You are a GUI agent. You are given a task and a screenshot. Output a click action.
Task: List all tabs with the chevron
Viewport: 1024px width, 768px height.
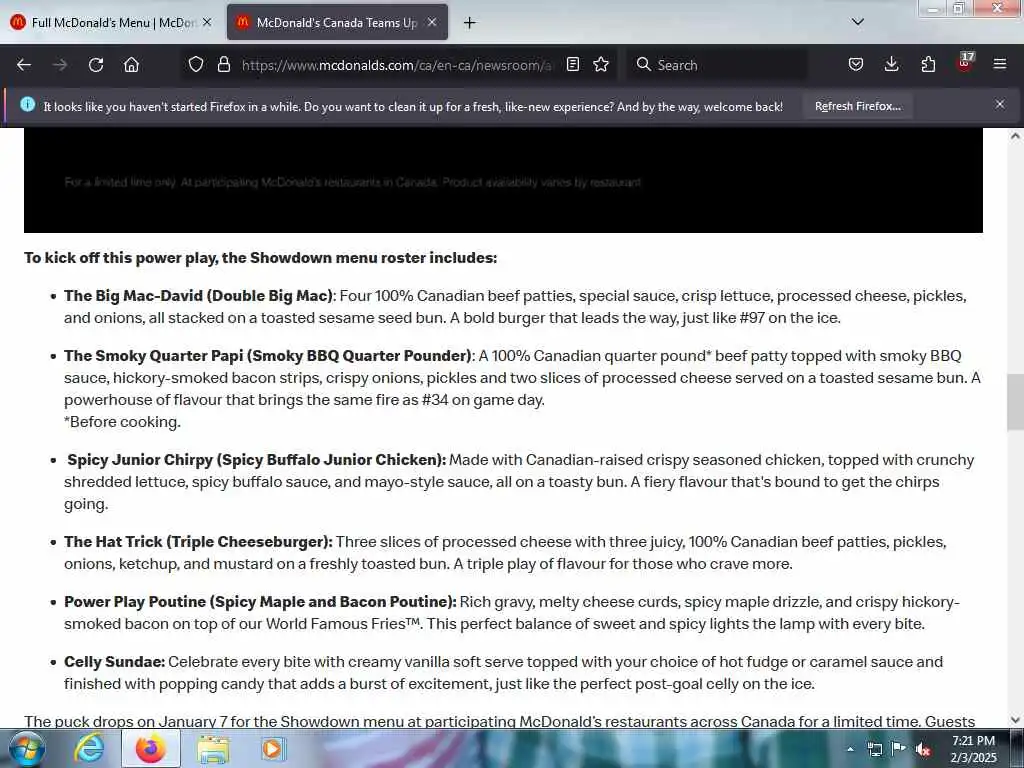click(x=858, y=22)
